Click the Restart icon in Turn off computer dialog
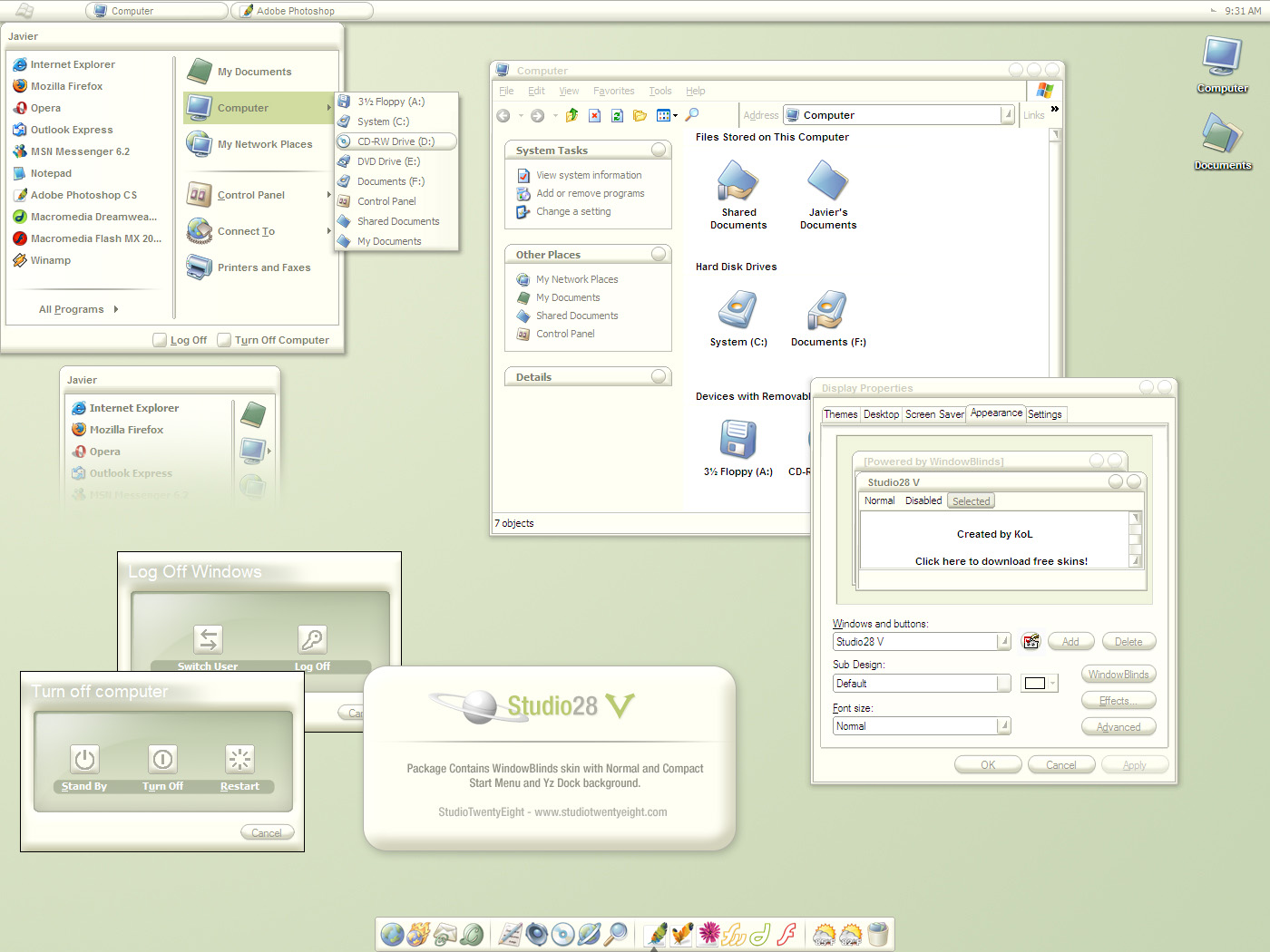Image resolution: width=1270 pixels, height=952 pixels. [x=239, y=759]
